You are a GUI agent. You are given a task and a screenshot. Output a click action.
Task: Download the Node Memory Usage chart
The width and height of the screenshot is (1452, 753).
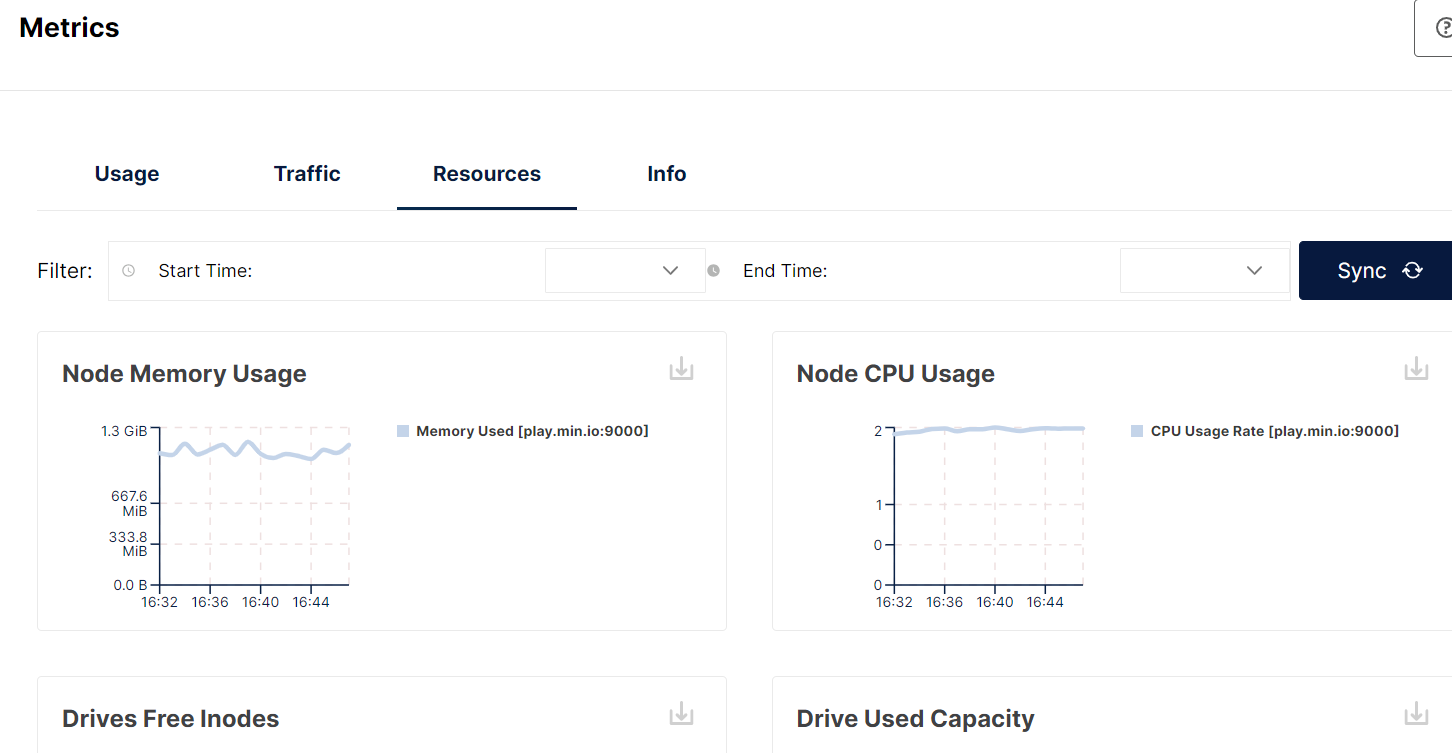tap(681, 369)
